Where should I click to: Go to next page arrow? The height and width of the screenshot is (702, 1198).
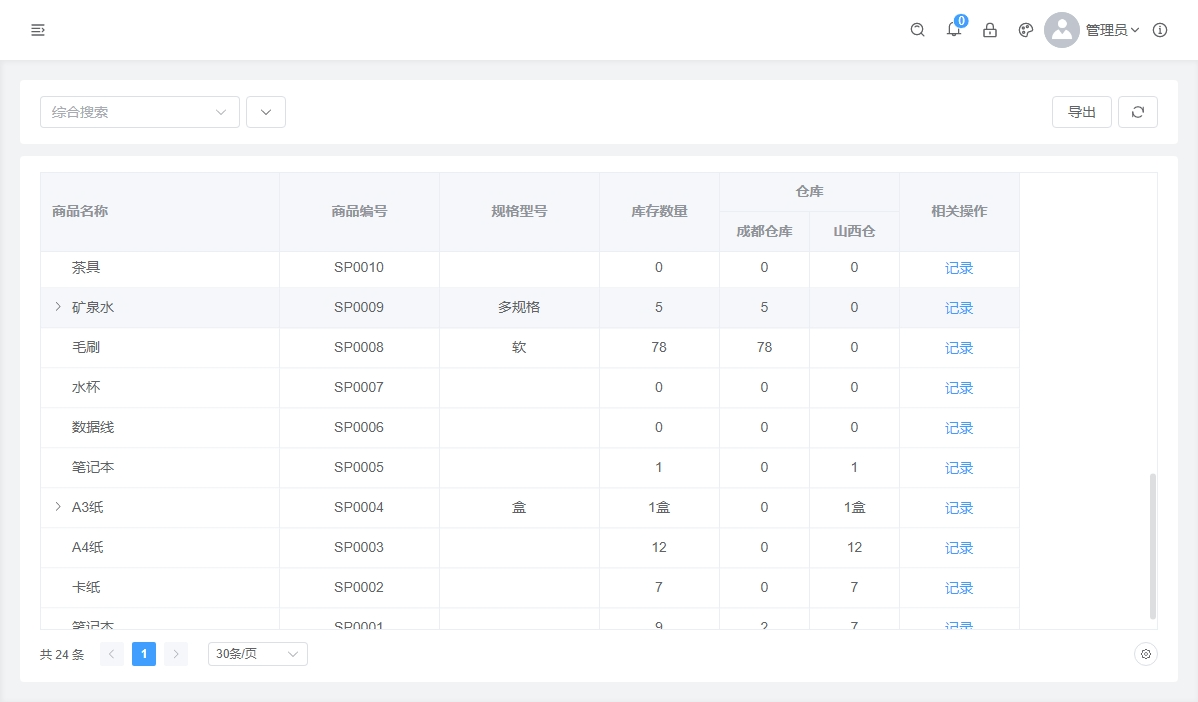[176, 654]
